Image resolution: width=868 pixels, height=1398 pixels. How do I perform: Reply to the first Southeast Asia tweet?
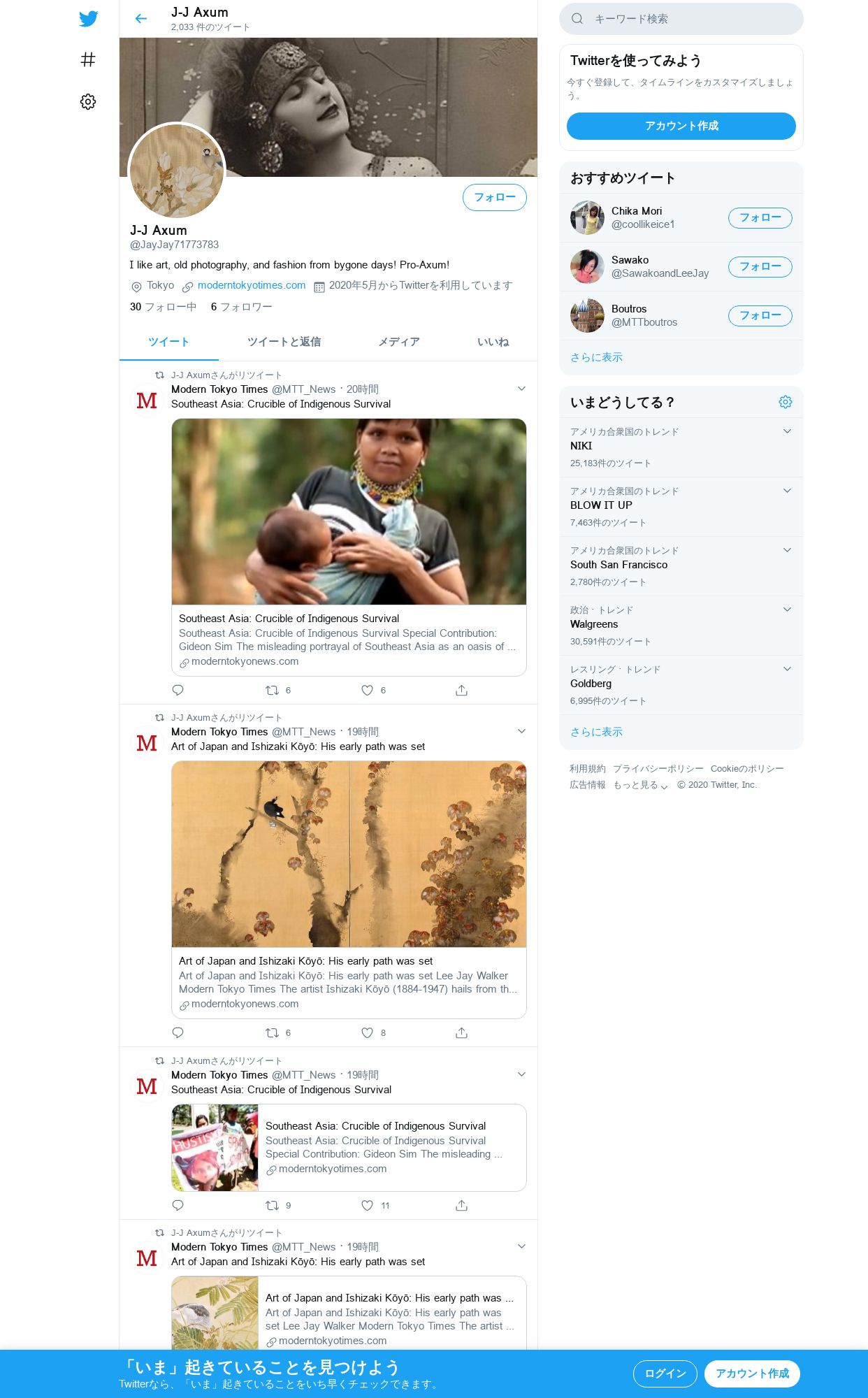tap(178, 691)
